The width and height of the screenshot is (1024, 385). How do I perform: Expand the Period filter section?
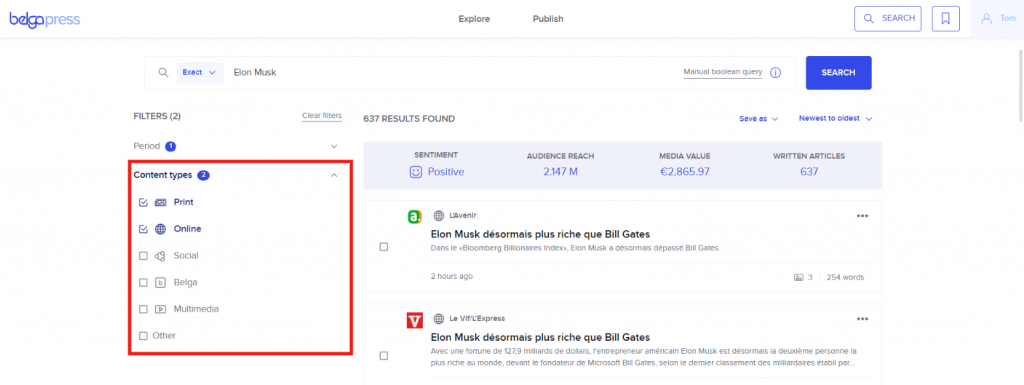tap(236, 146)
